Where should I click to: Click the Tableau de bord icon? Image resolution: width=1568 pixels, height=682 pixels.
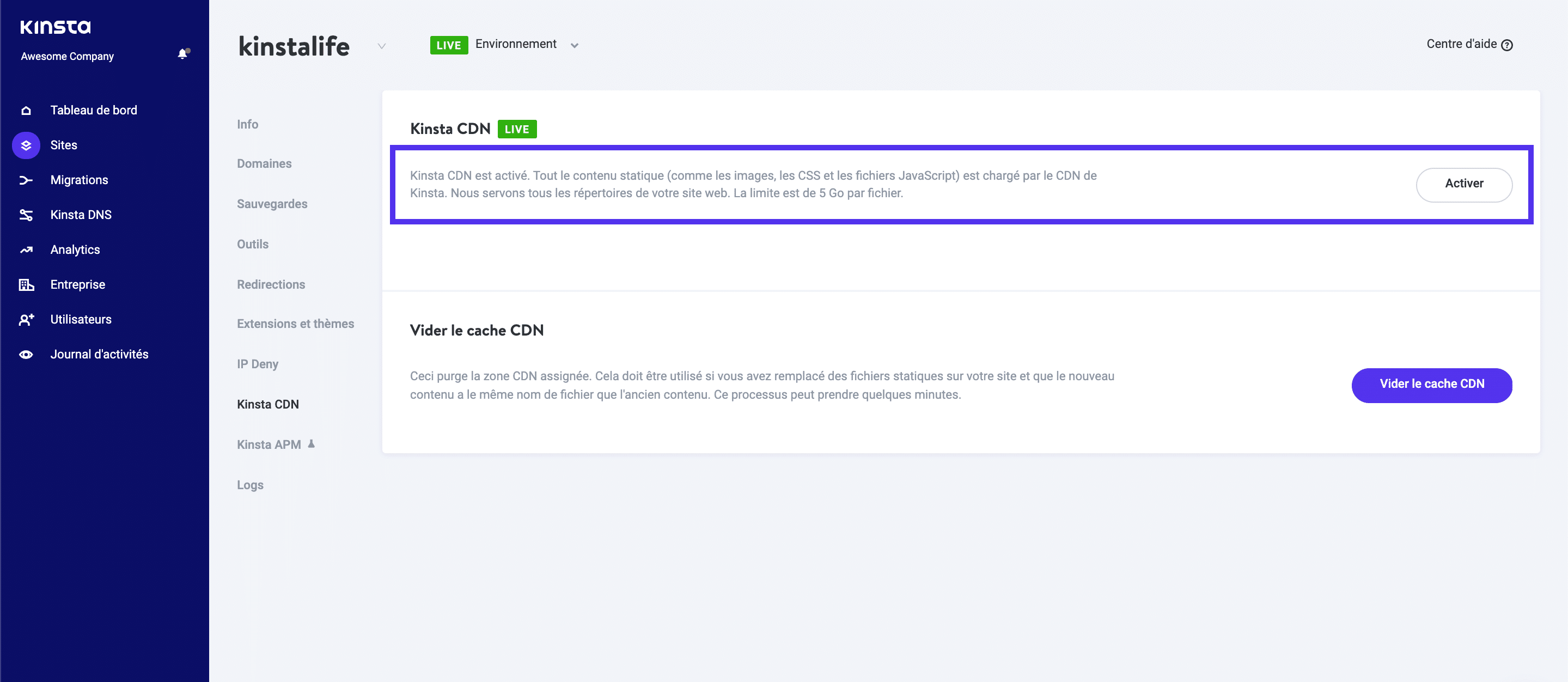coord(26,110)
